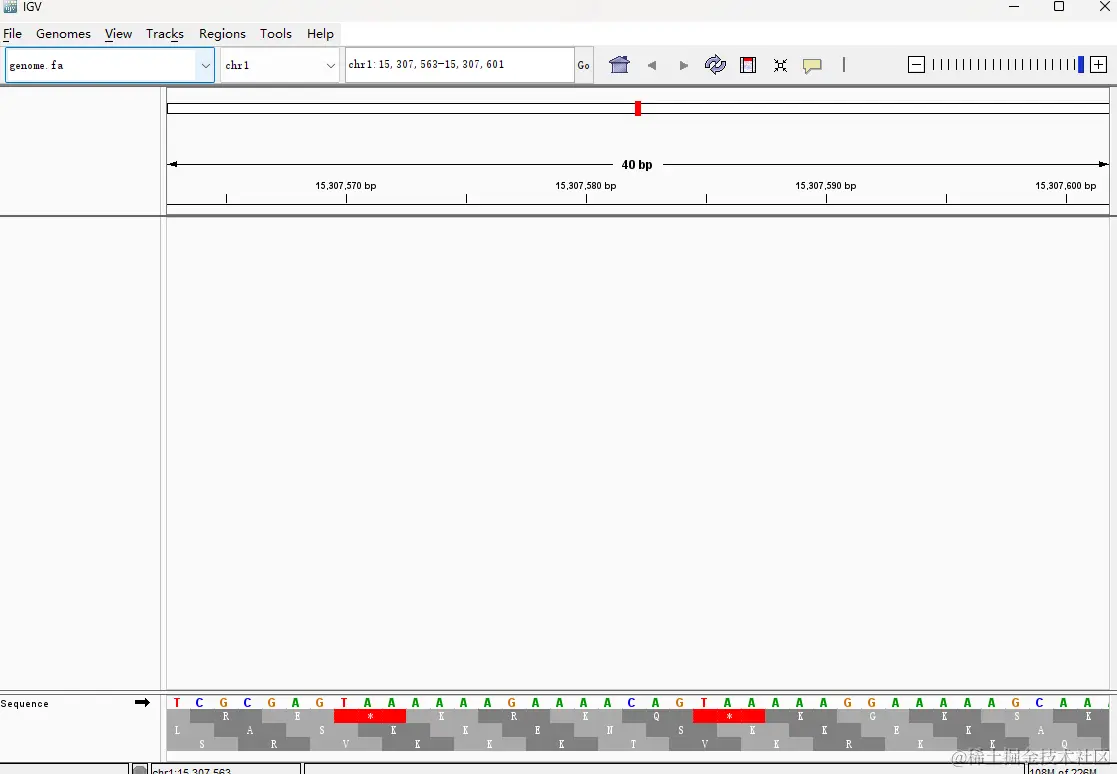
Task: Click the track label width vertical bar icon
Action: tap(844, 65)
